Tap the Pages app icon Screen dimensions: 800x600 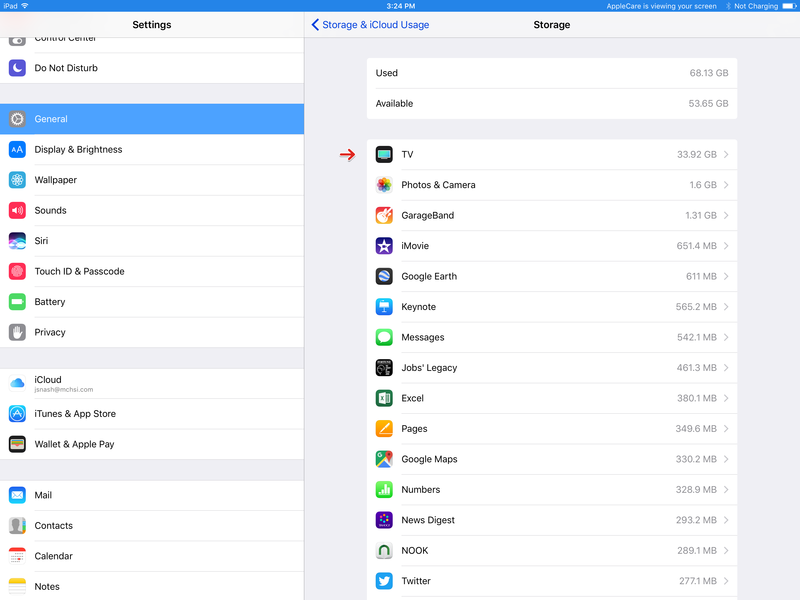[x=384, y=429]
